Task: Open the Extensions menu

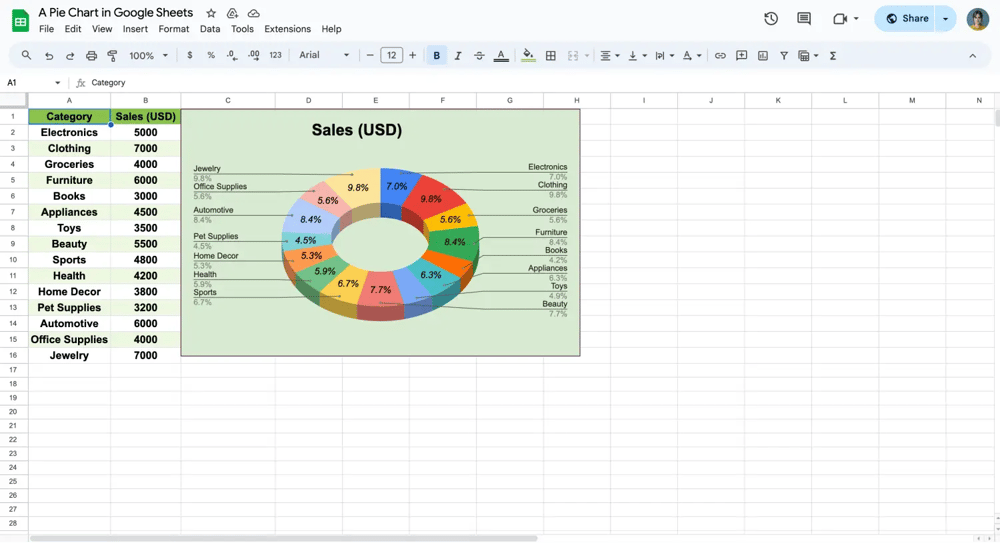Action: click(287, 29)
